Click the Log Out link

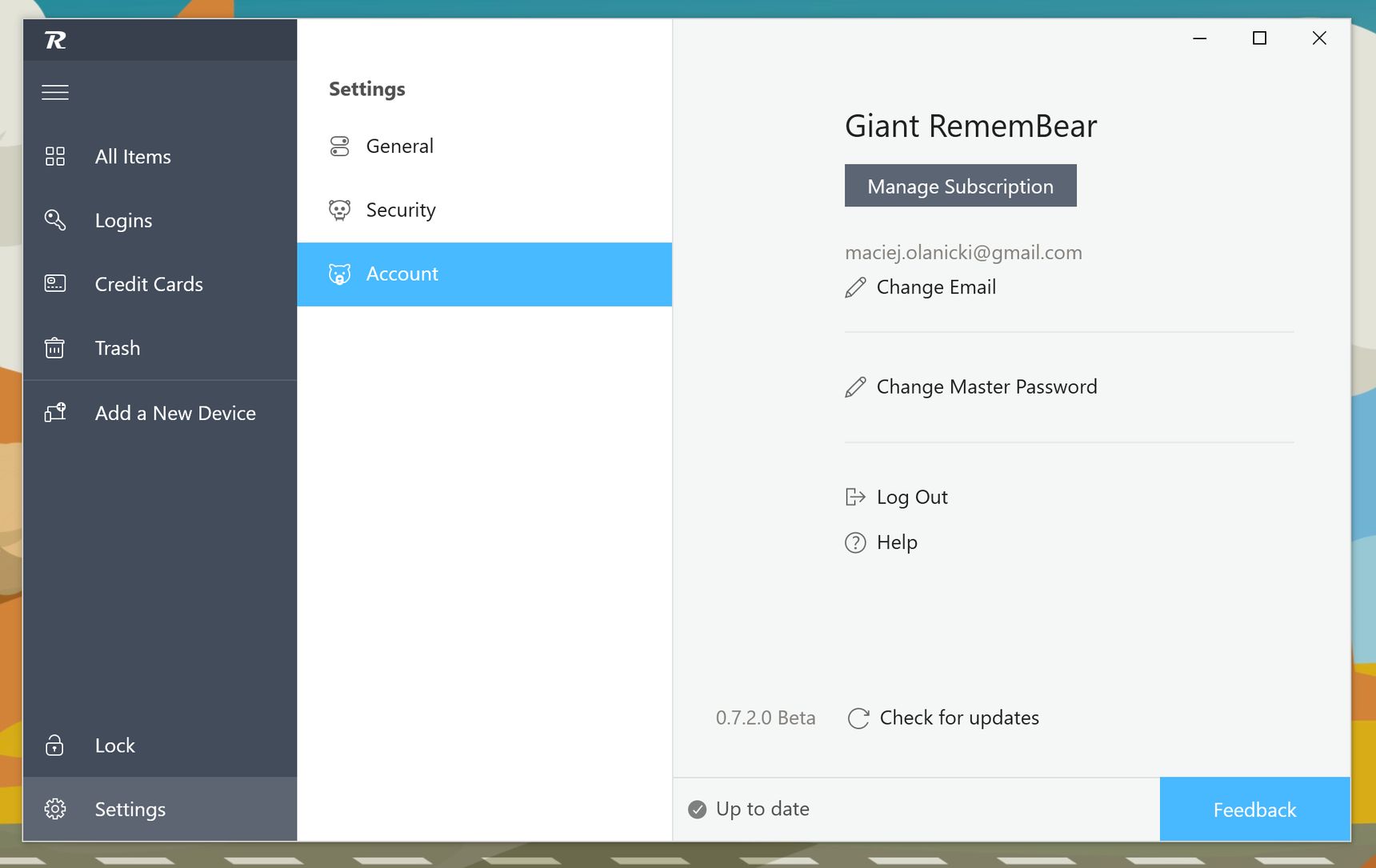tap(912, 498)
